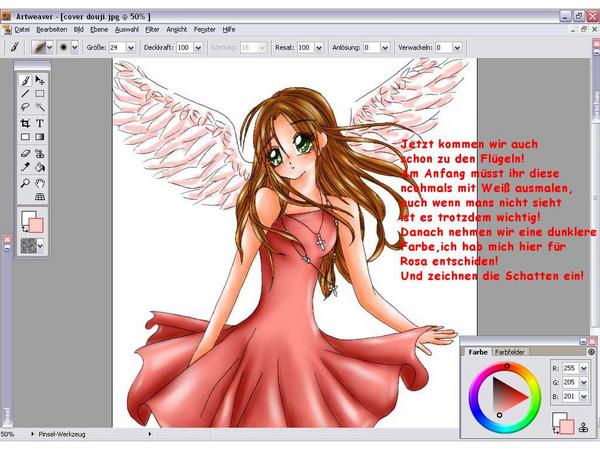Open the Deckkraft opacity dropdown

pos(198,48)
